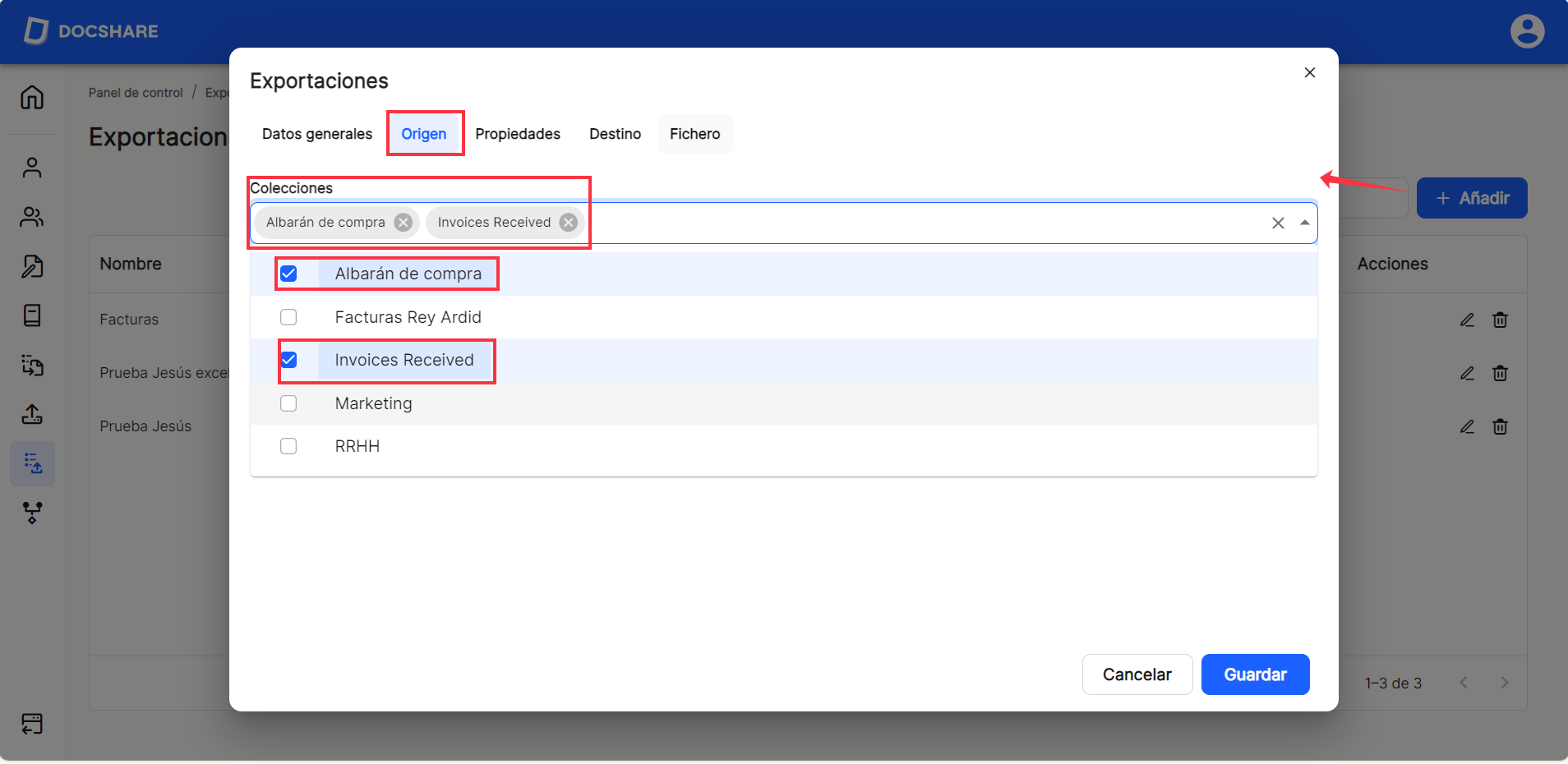Close the Exportaciones dialog
This screenshot has height=764, width=1568.
point(1310,72)
